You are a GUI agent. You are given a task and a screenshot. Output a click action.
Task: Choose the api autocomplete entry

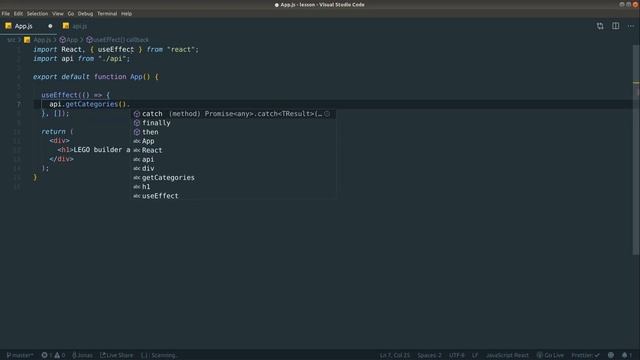coord(233,160)
